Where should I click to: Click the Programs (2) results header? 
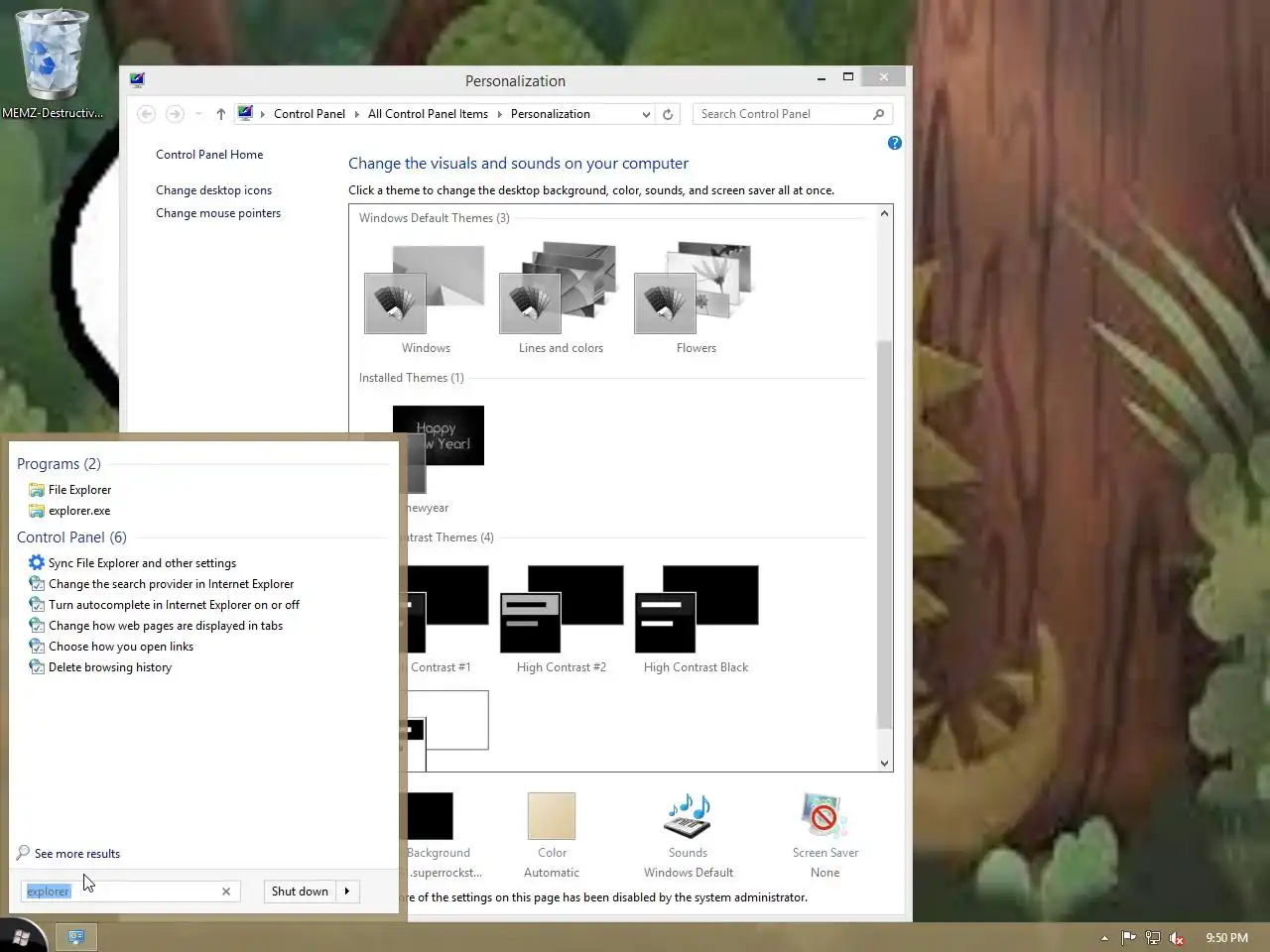[x=59, y=464]
